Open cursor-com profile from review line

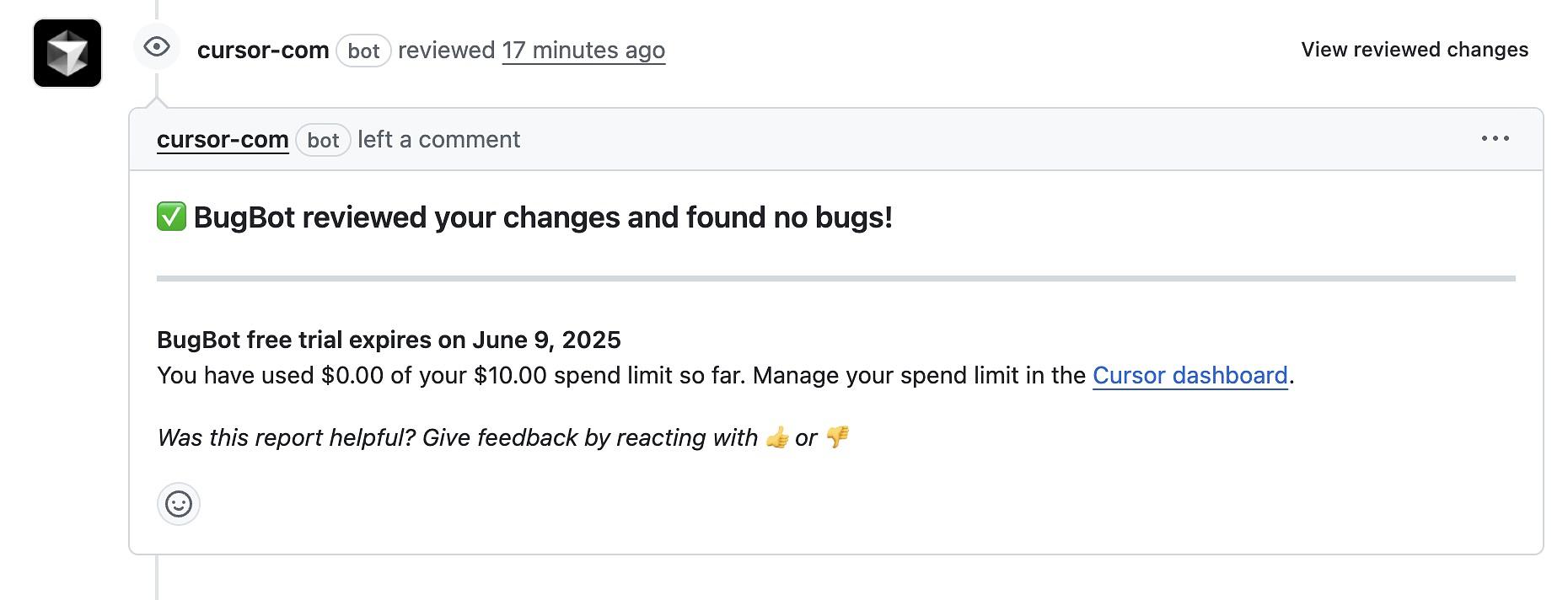(x=263, y=51)
